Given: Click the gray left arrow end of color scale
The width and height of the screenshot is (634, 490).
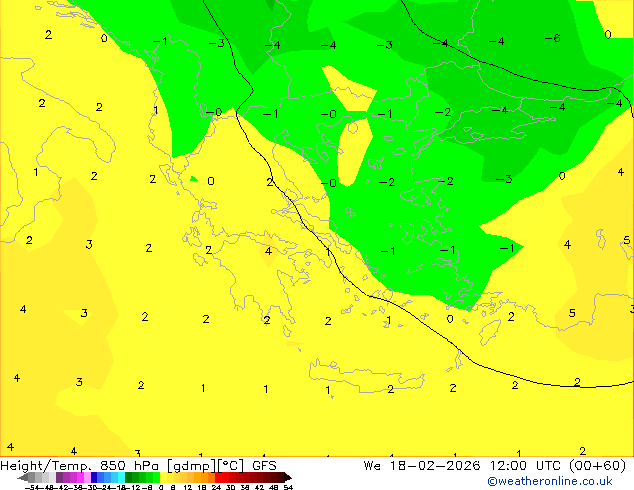Looking at the screenshot, I should point(23,477).
